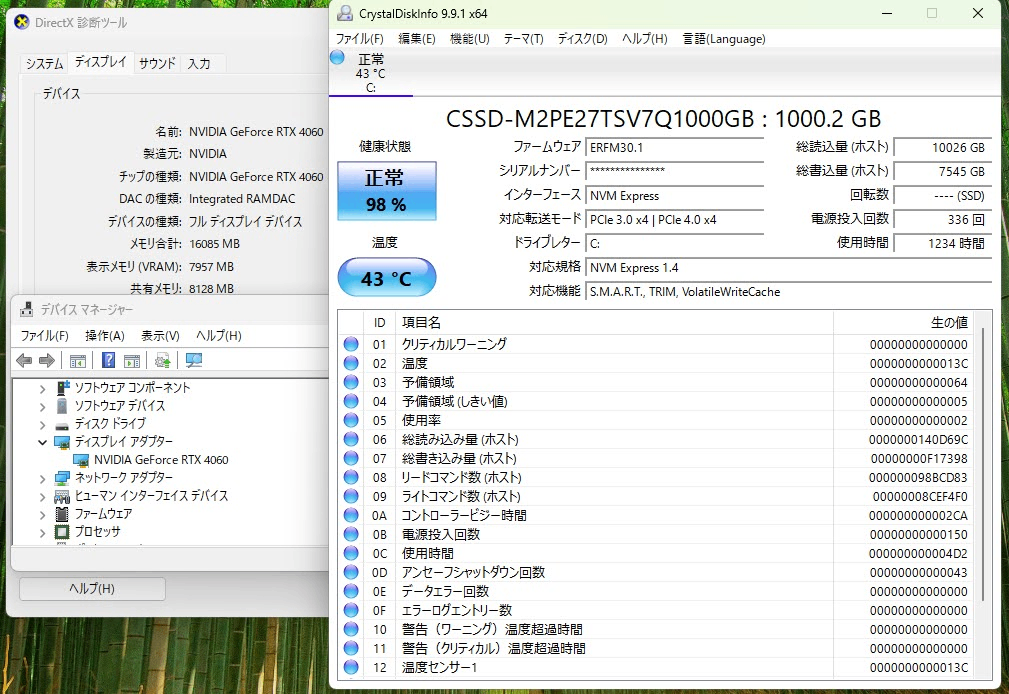Switch to the サウンド tab in DirectX tool
The width and height of the screenshot is (1009, 694).
(x=157, y=63)
